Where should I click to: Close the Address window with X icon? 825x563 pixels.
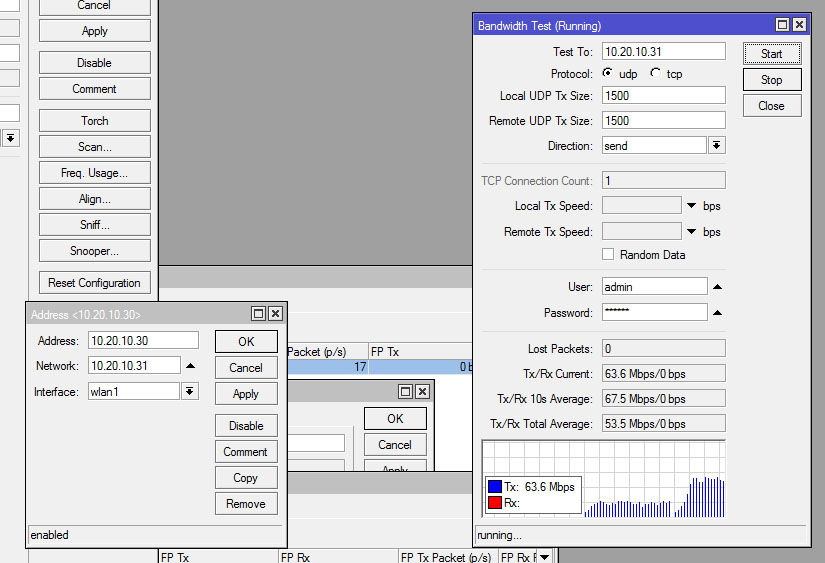coord(275,314)
